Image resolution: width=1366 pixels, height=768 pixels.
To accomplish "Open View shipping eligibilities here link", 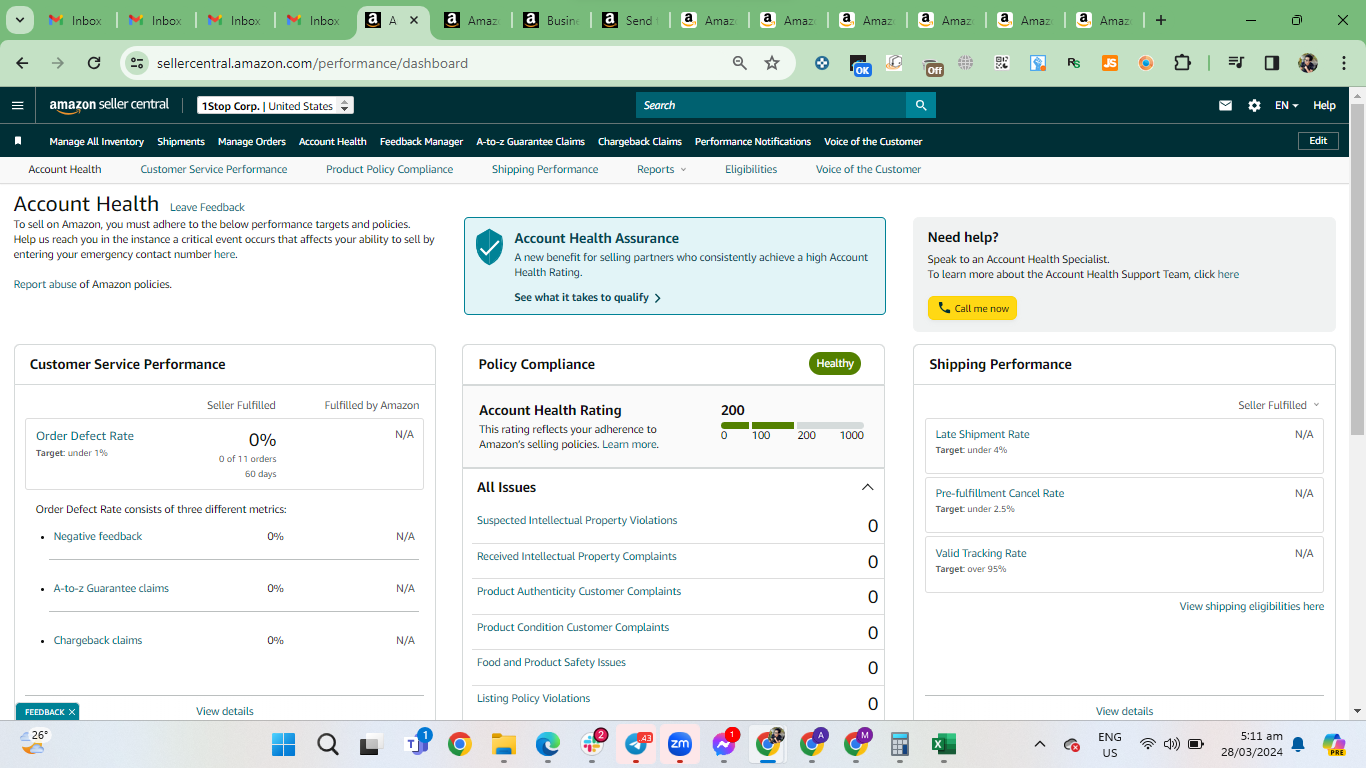I will click(1252, 606).
